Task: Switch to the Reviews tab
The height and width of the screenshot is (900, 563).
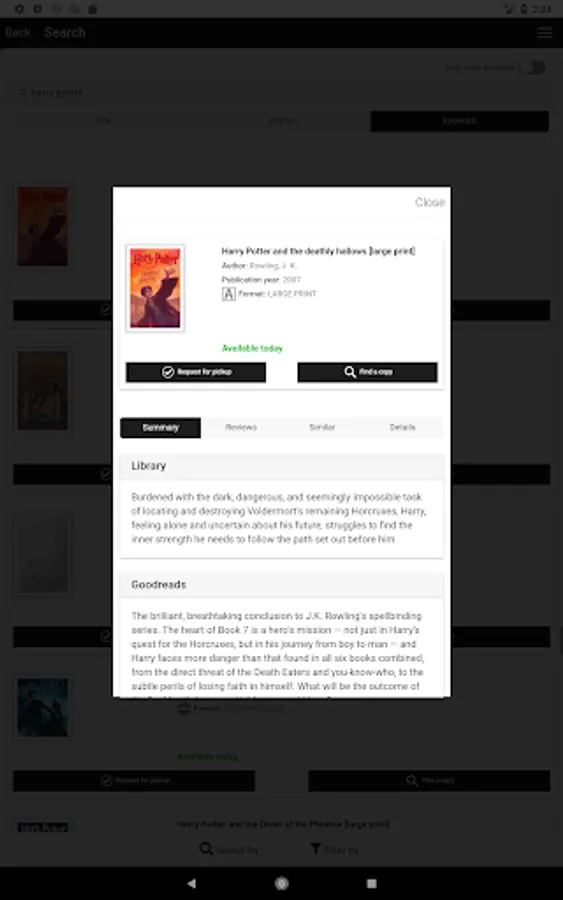Action: pyautogui.click(x=241, y=428)
